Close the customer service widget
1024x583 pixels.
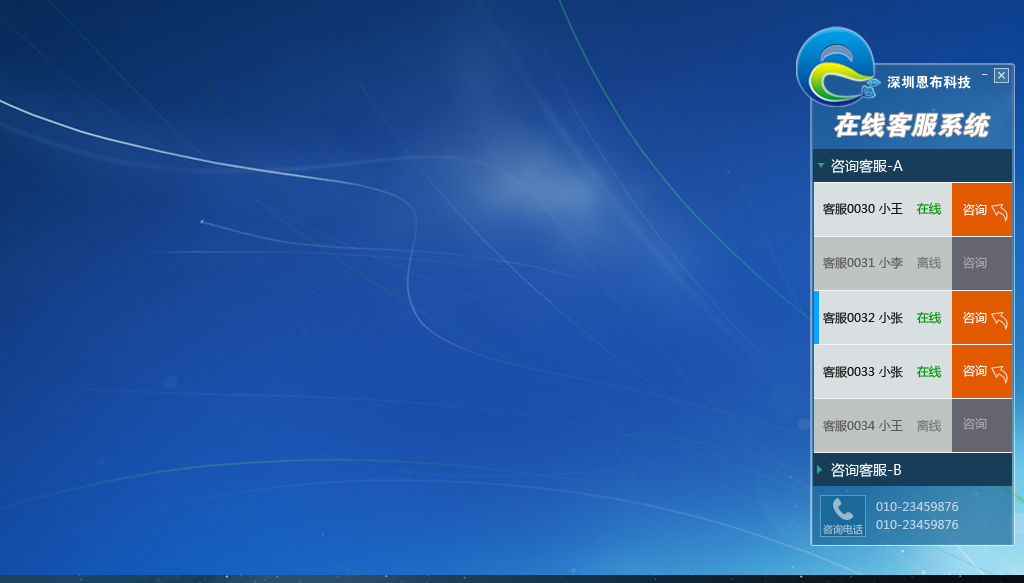coord(1001,75)
